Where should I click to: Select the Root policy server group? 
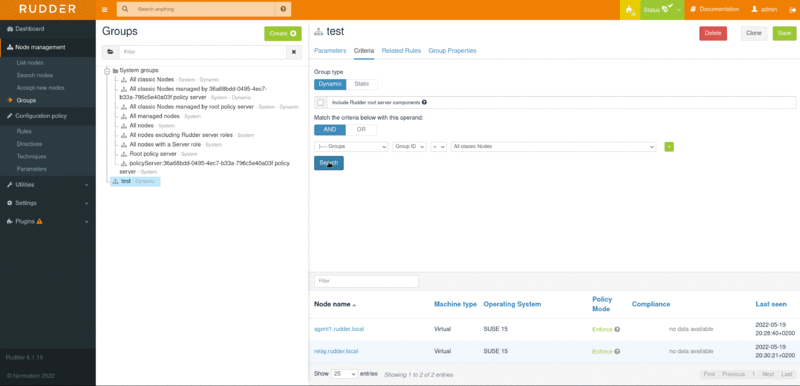pos(153,154)
